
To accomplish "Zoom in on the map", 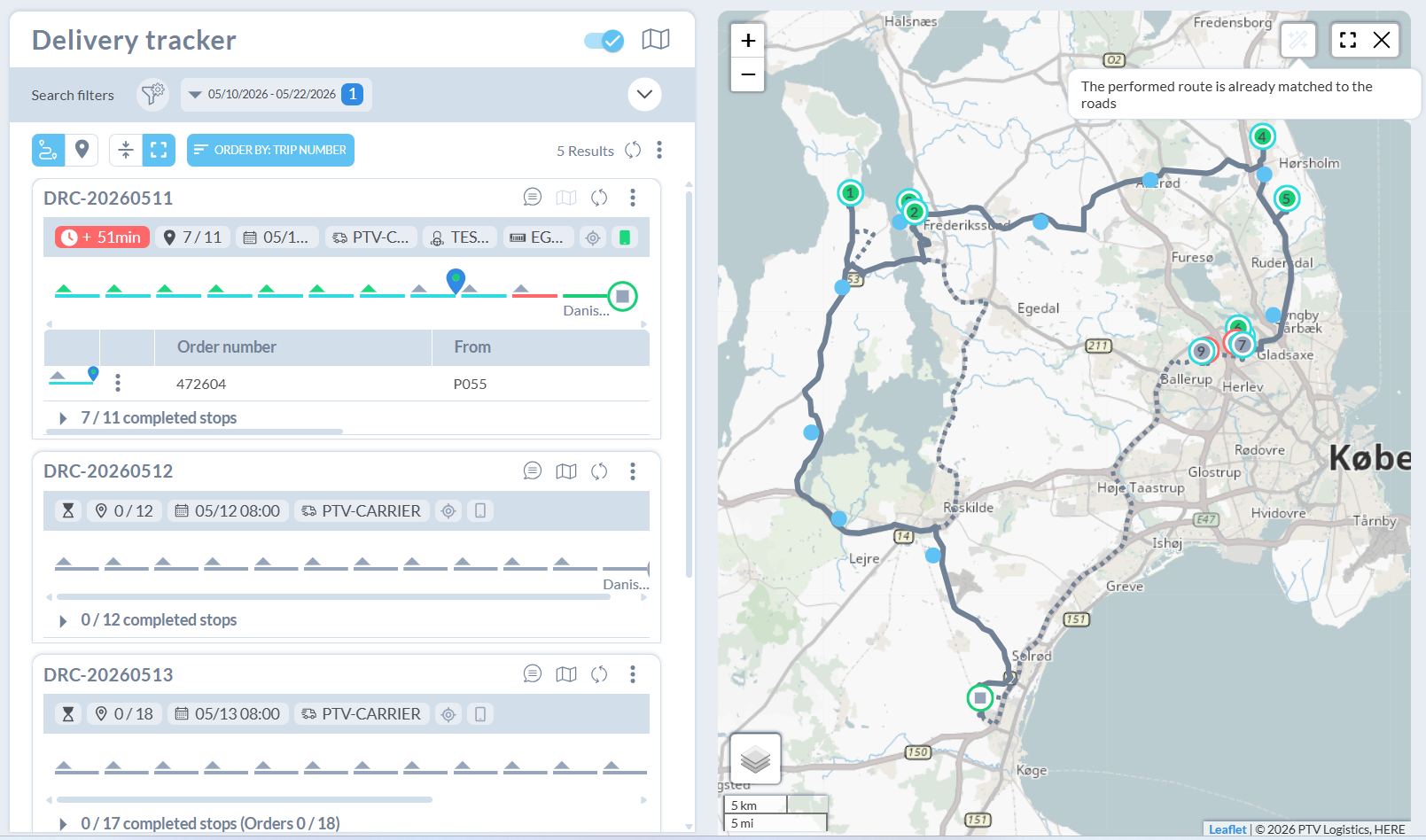I will [x=748, y=40].
